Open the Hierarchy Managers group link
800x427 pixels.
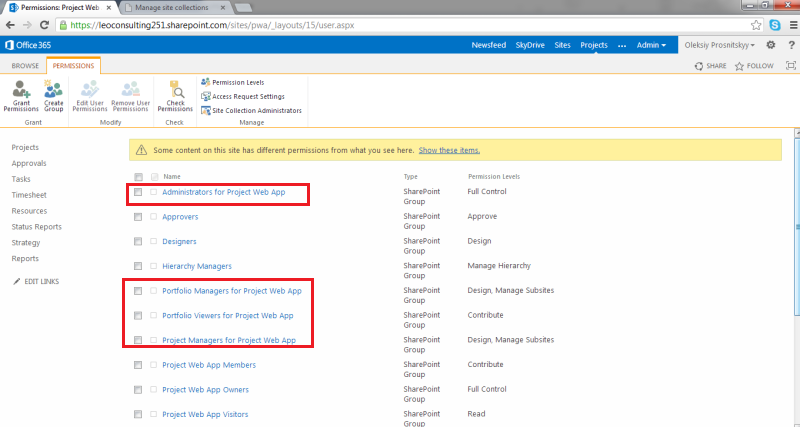(x=197, y=266)
